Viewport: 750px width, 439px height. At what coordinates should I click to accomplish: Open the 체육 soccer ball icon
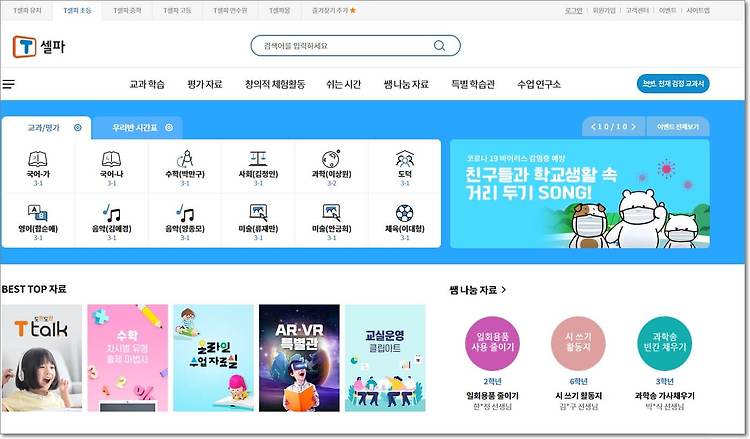[405, 213]
